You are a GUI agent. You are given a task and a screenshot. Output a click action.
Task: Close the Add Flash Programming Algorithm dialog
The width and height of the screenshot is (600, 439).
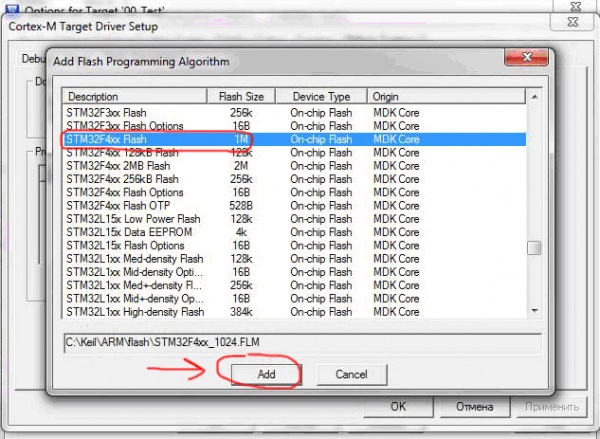click(527, 57)
